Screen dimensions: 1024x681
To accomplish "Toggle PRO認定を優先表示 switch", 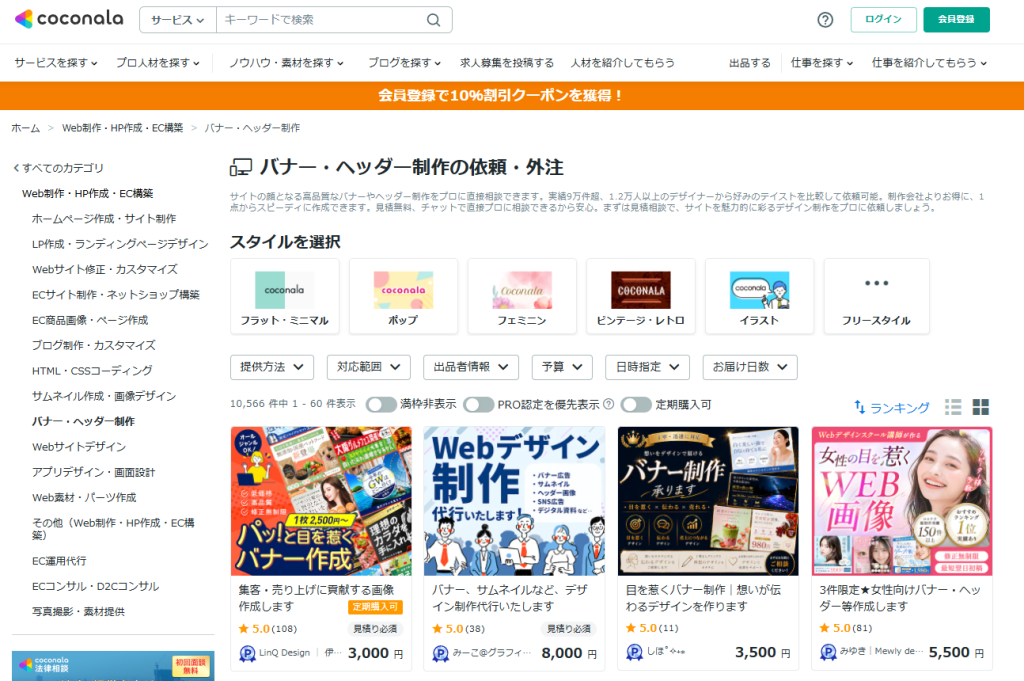I will (x=479, y=405).
